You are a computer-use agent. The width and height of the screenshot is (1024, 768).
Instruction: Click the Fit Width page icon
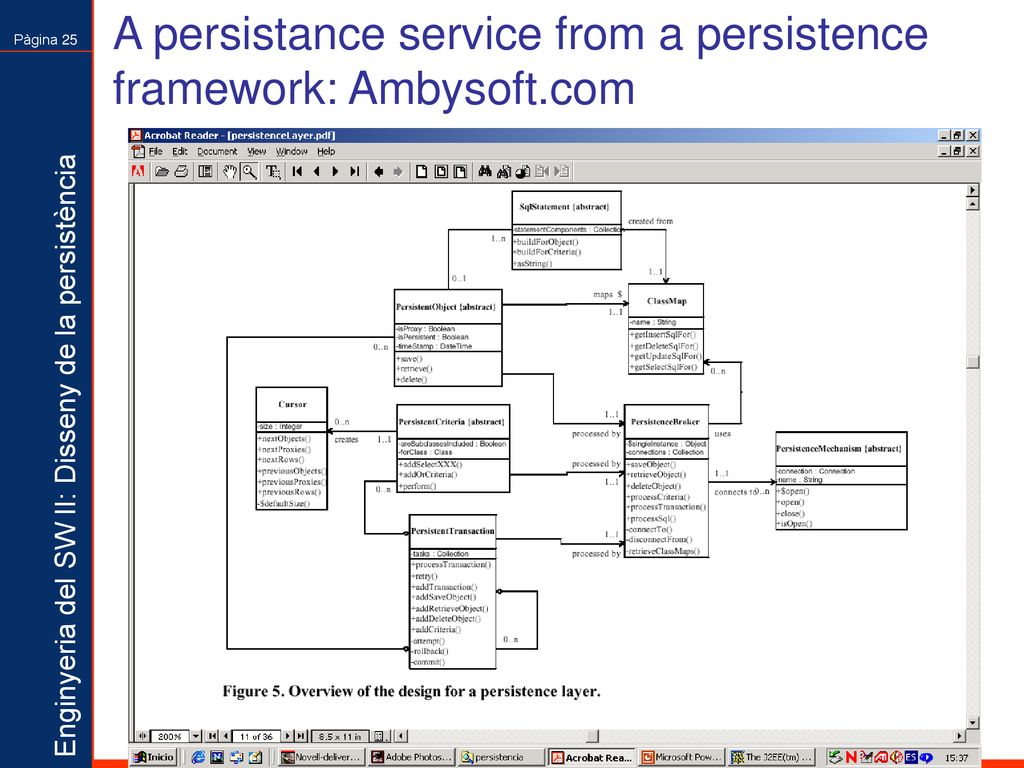tap(460, 172)
